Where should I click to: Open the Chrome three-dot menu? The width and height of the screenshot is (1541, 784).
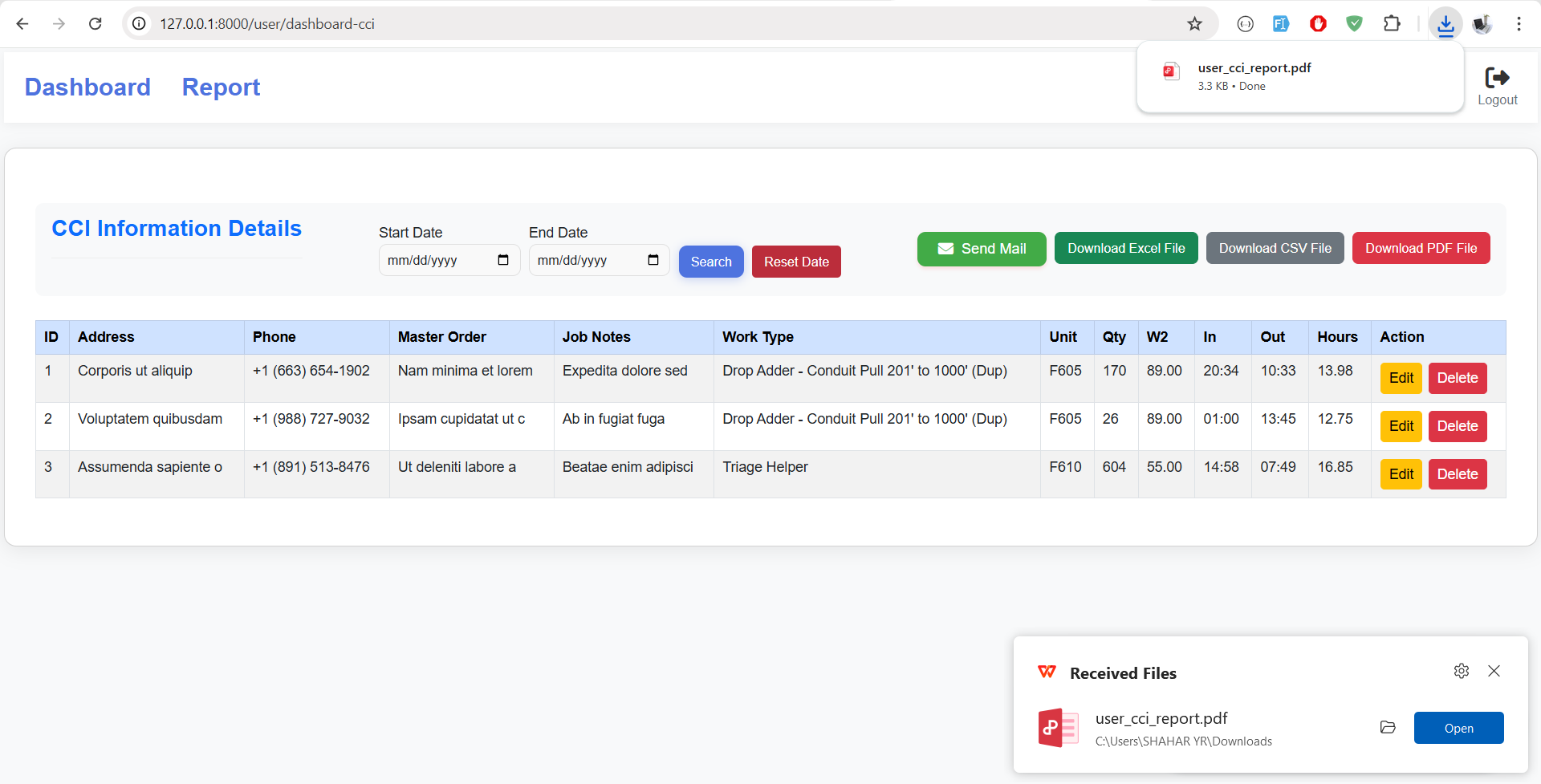point(1519,24)
